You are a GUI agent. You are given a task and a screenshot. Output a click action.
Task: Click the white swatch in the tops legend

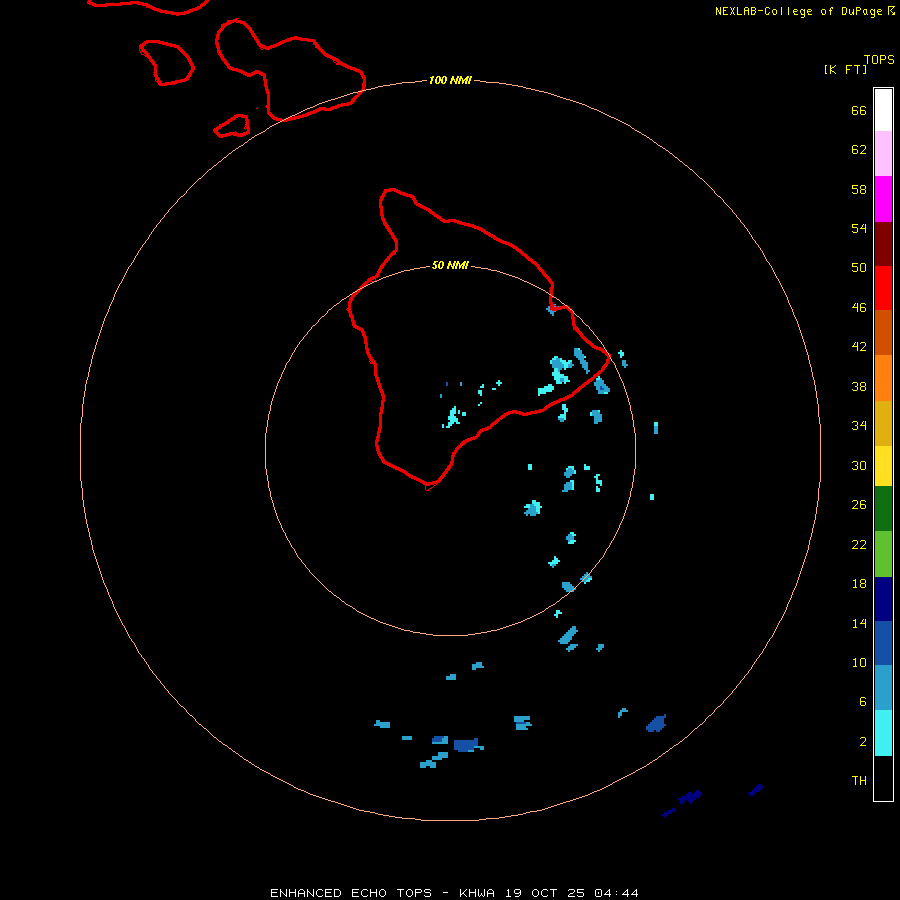coord(883,110)
